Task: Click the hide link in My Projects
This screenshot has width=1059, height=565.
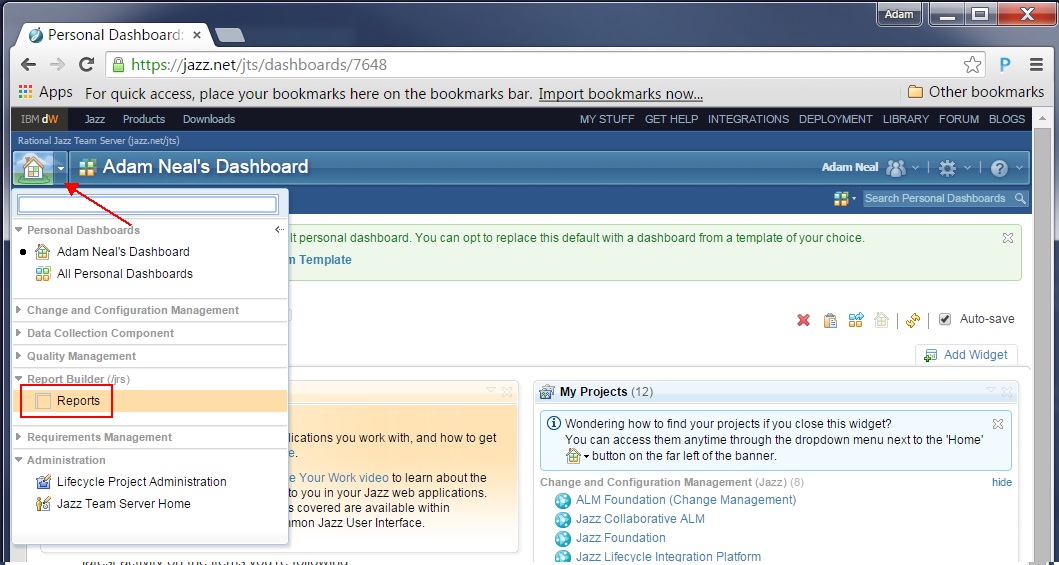Action: 1002,483
